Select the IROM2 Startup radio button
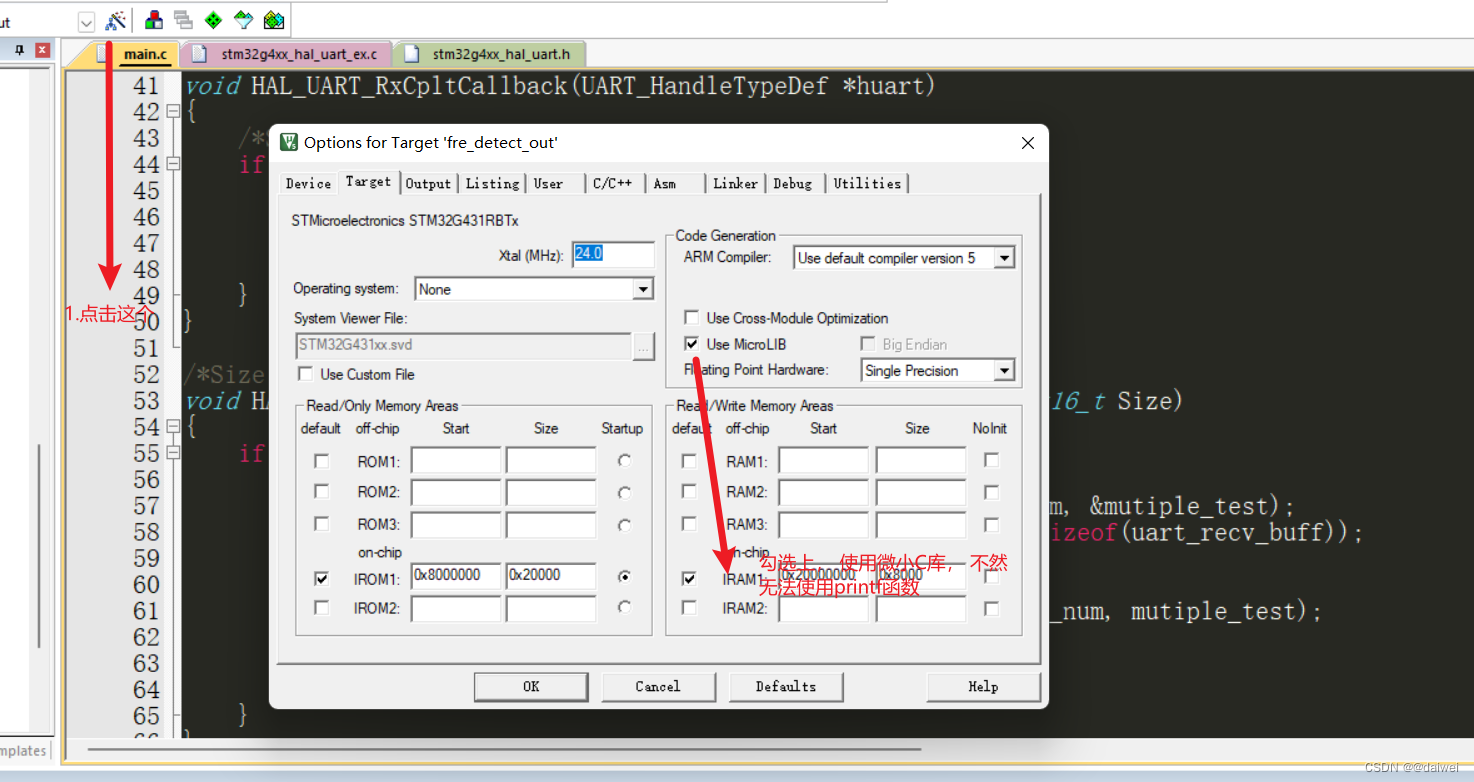This screenshot has height=782, width=1474. tap(625, 607)
